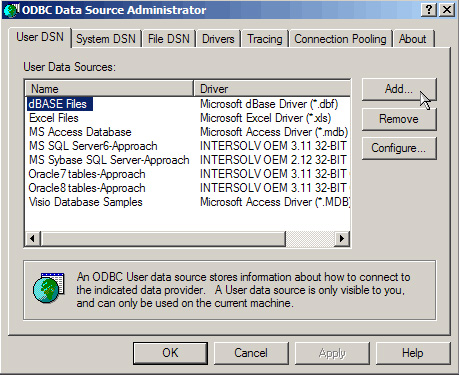
Task: Open the About tab
Action: click(x=413, y=39)
